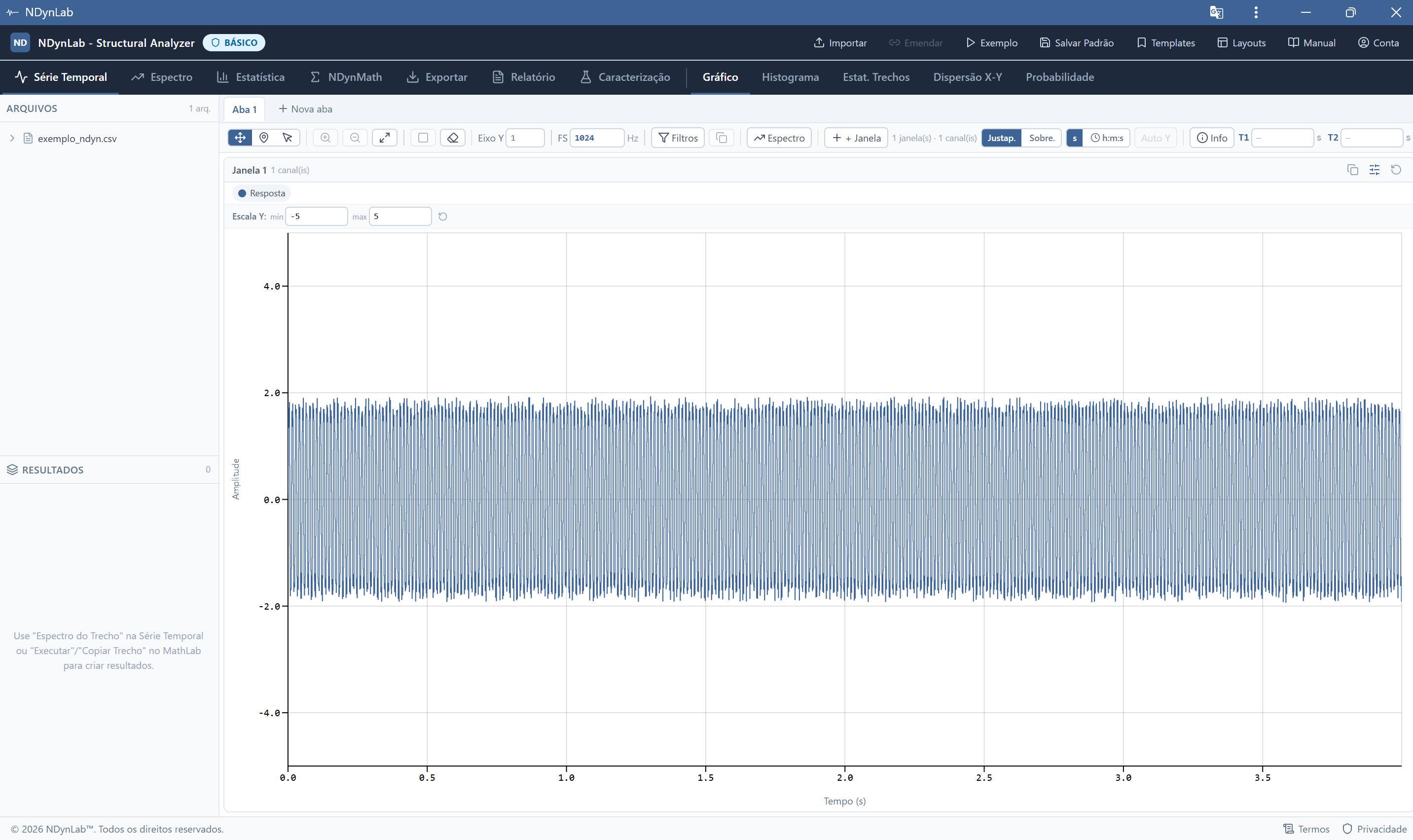
Task: Open the Termos link
Action: [1306, 829]
